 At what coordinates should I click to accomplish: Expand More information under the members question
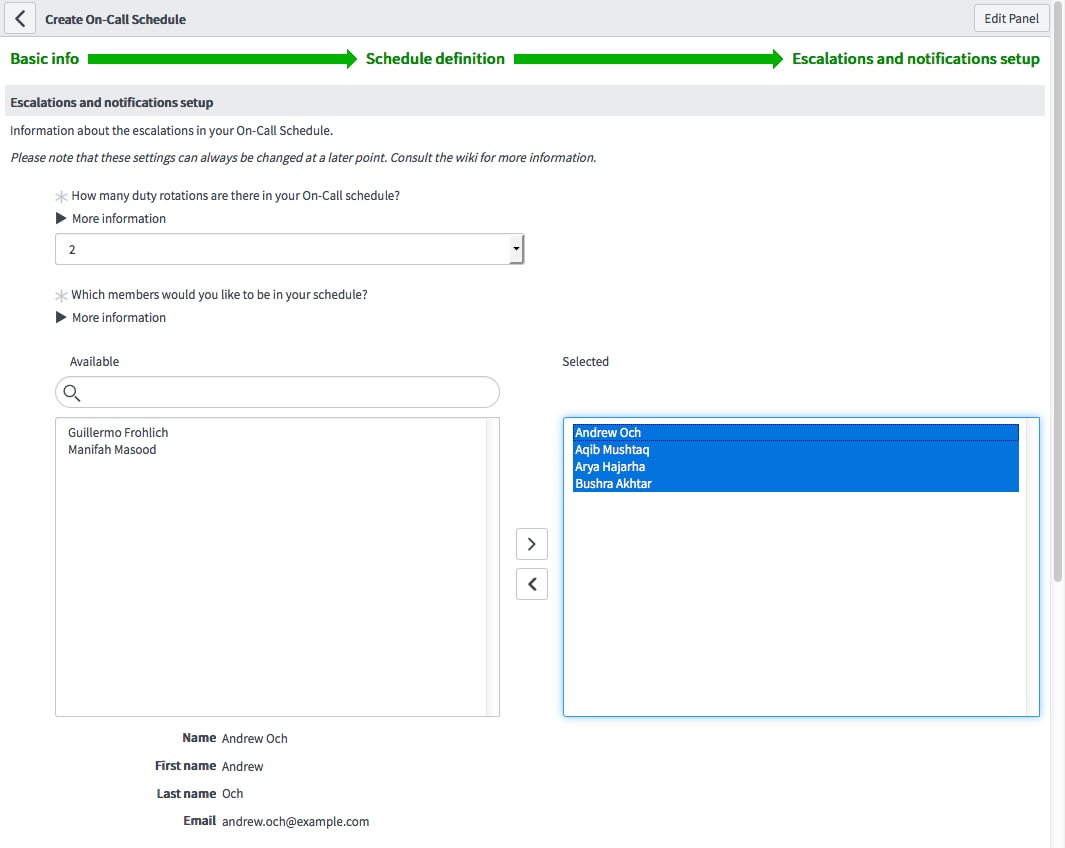click(111, 317)
